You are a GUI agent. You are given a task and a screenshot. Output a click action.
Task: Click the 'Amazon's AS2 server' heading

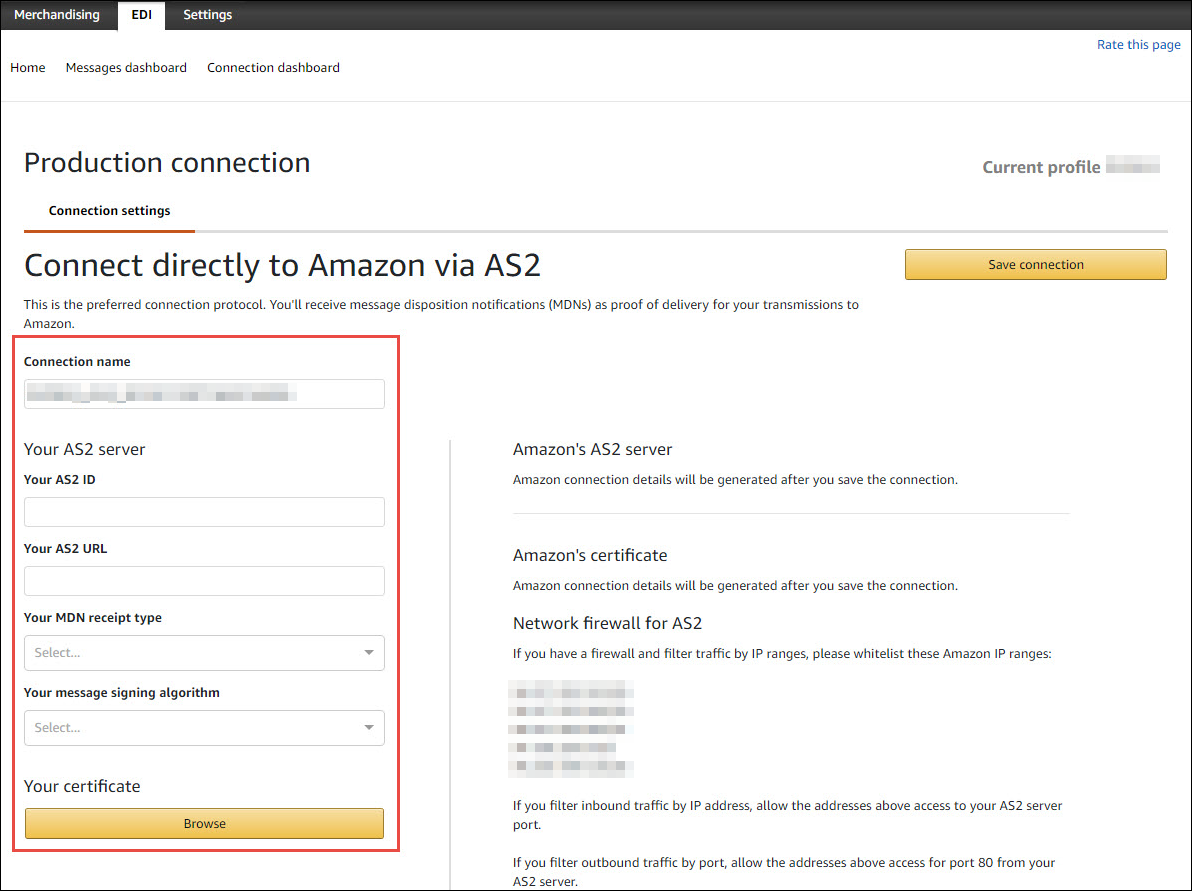pyautogui.click(x=592, y=449)
